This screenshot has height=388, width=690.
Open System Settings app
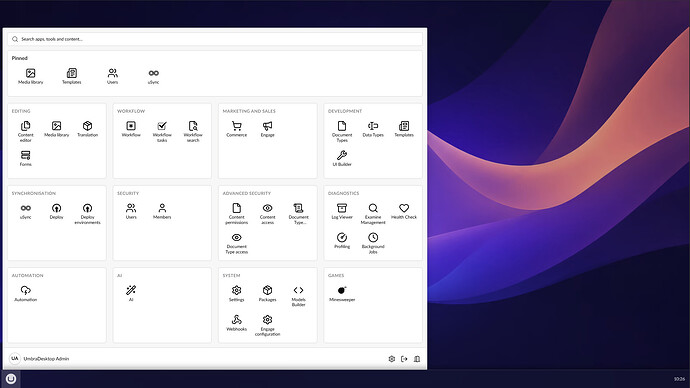237,294
